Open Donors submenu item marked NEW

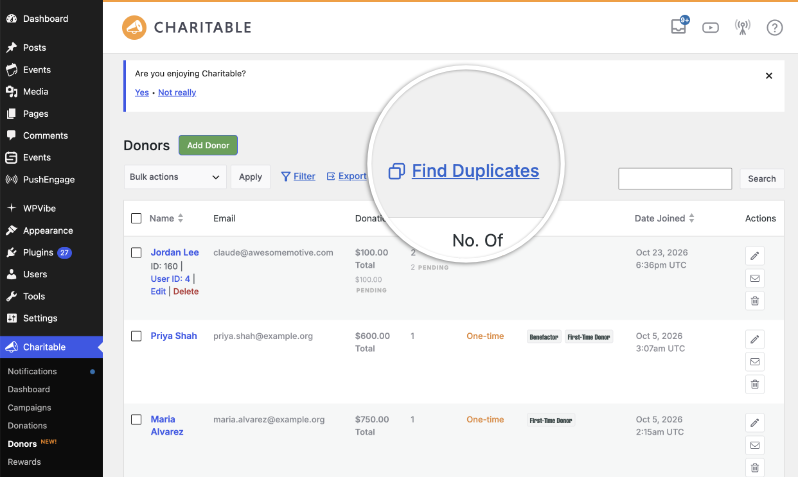[x=22, y=444]
